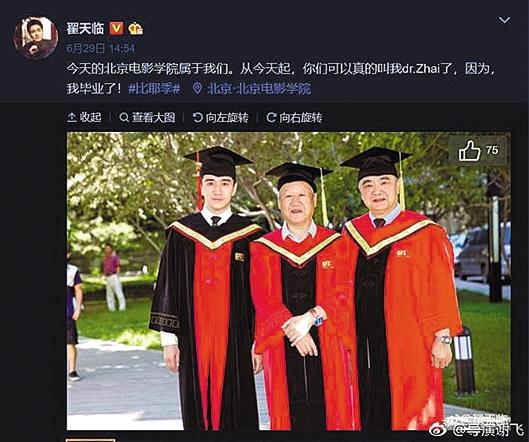Select 查看大图 to view full image
This screenshot has height=442, width=529.
point(147,117)
